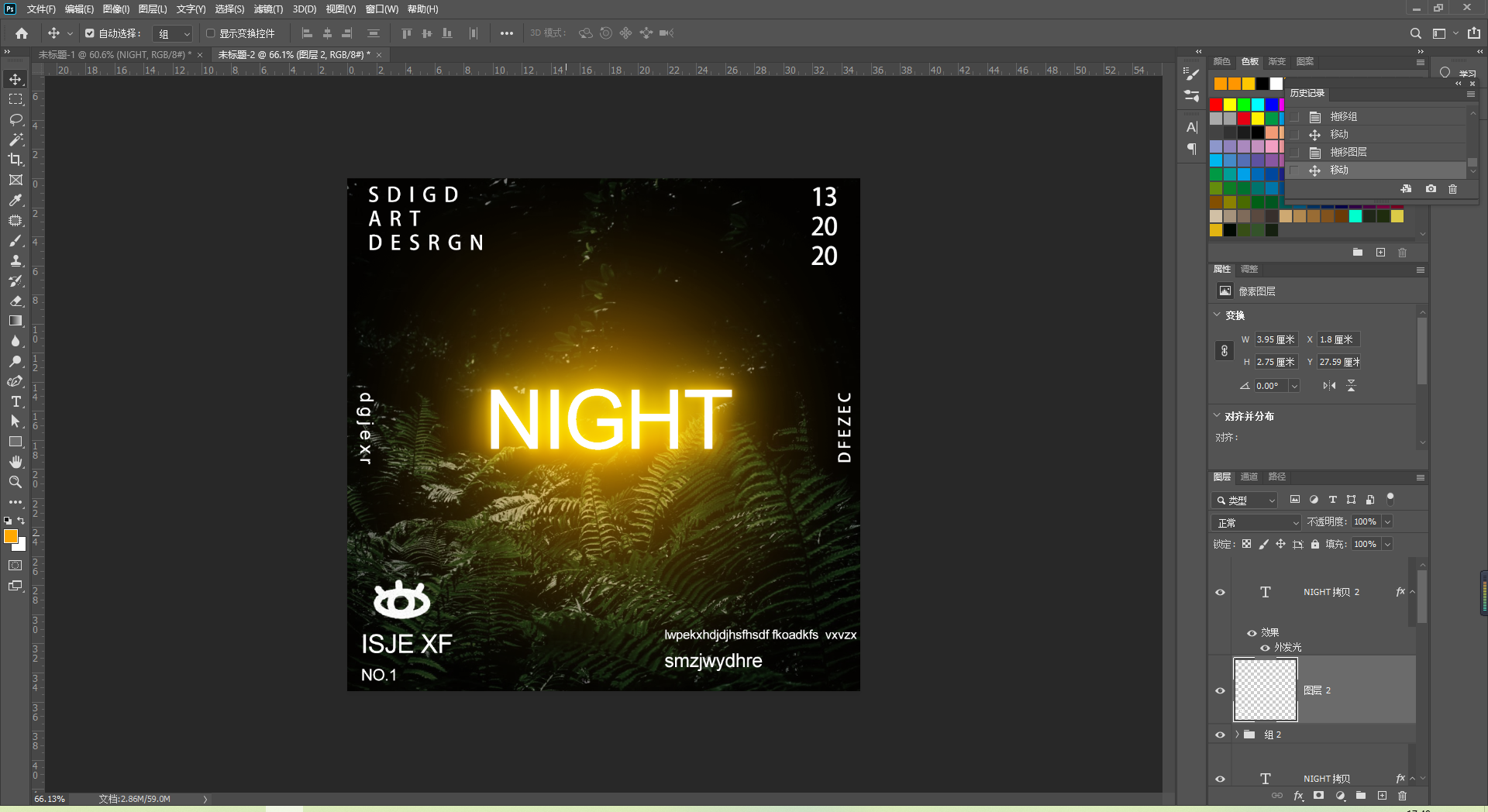
Task: Click the History panel trash icon
Action: (x=1453, y=189)
